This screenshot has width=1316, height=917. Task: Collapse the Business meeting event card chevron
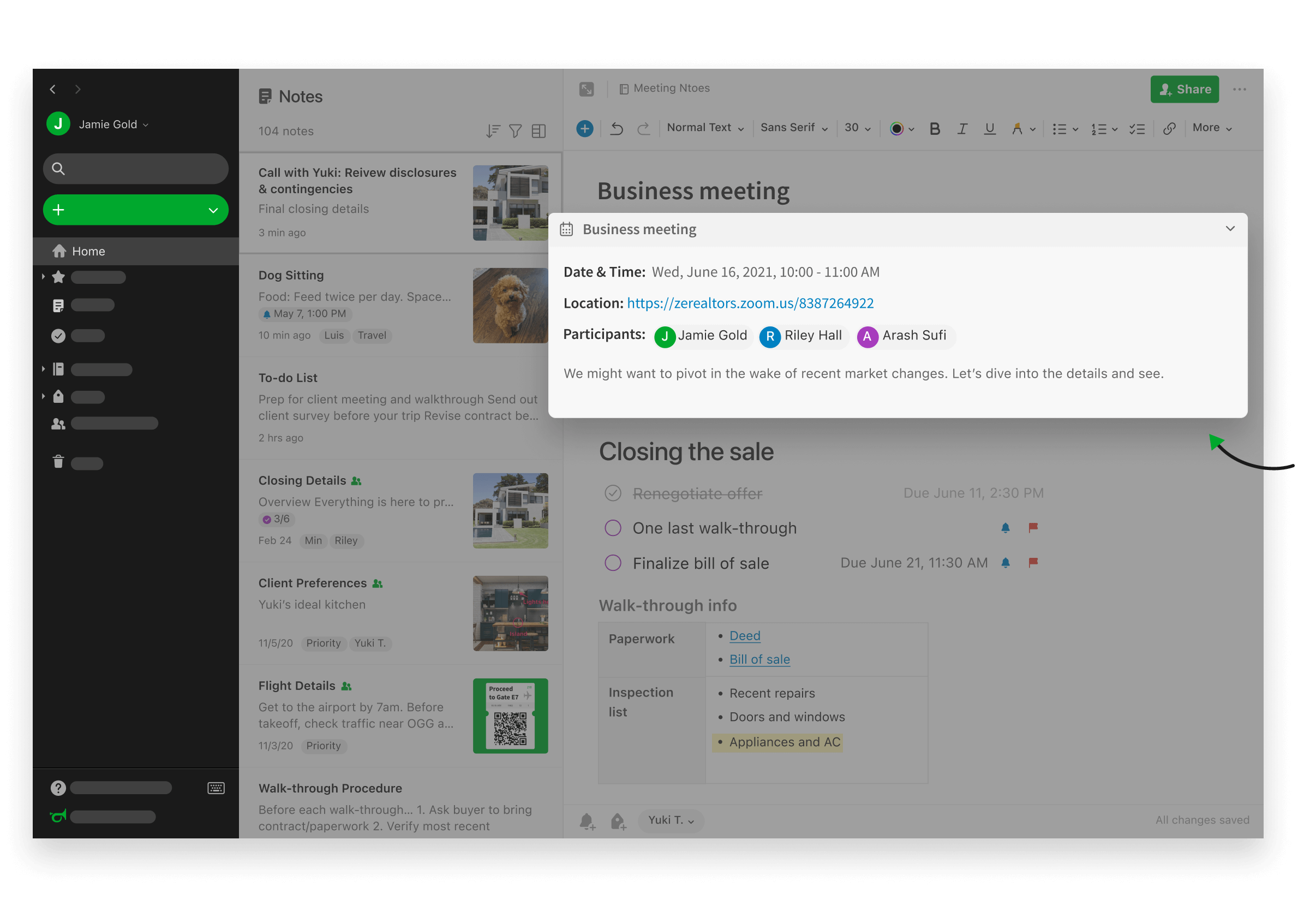click(x=1230, y=229)
